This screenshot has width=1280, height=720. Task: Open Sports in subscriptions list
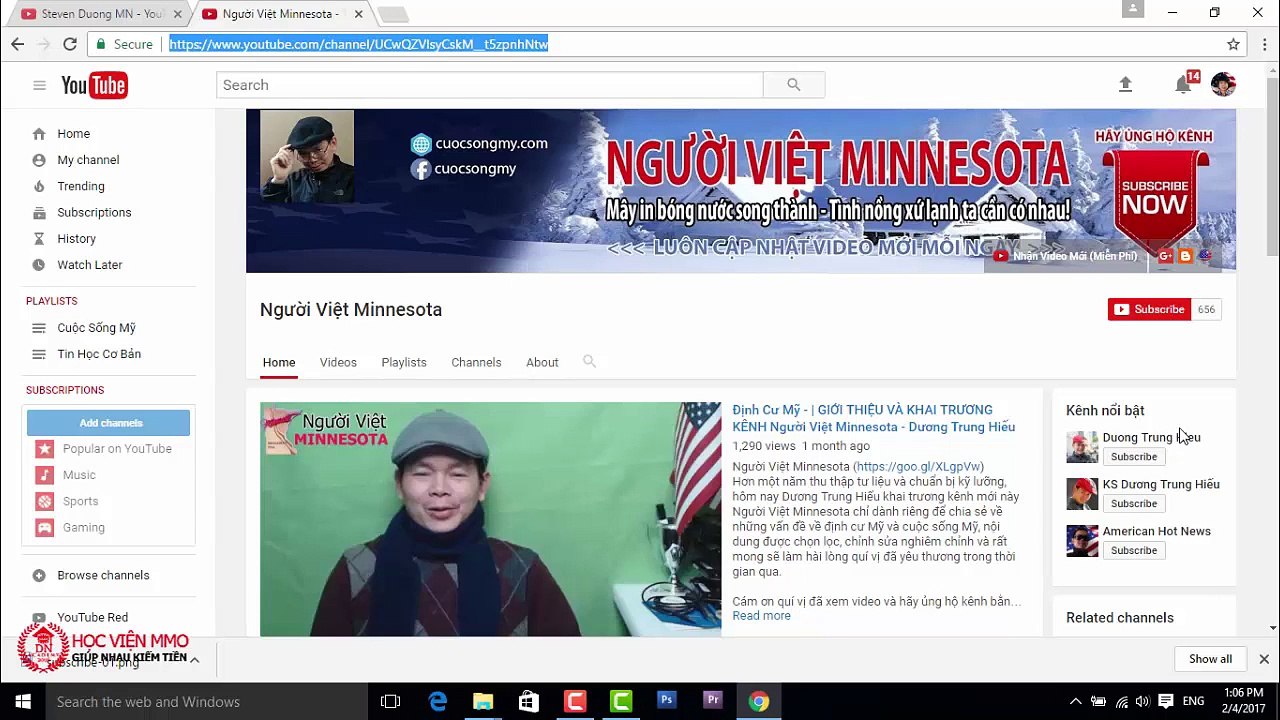(80, 501)
